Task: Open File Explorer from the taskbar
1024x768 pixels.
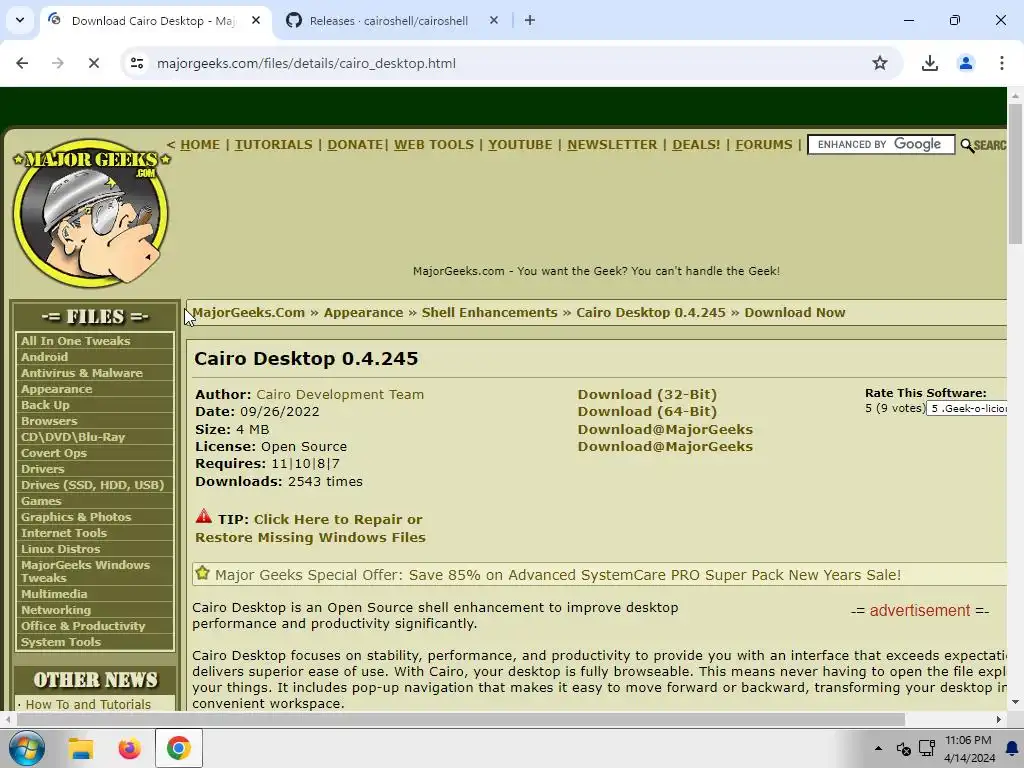Action: click(81, 748)
